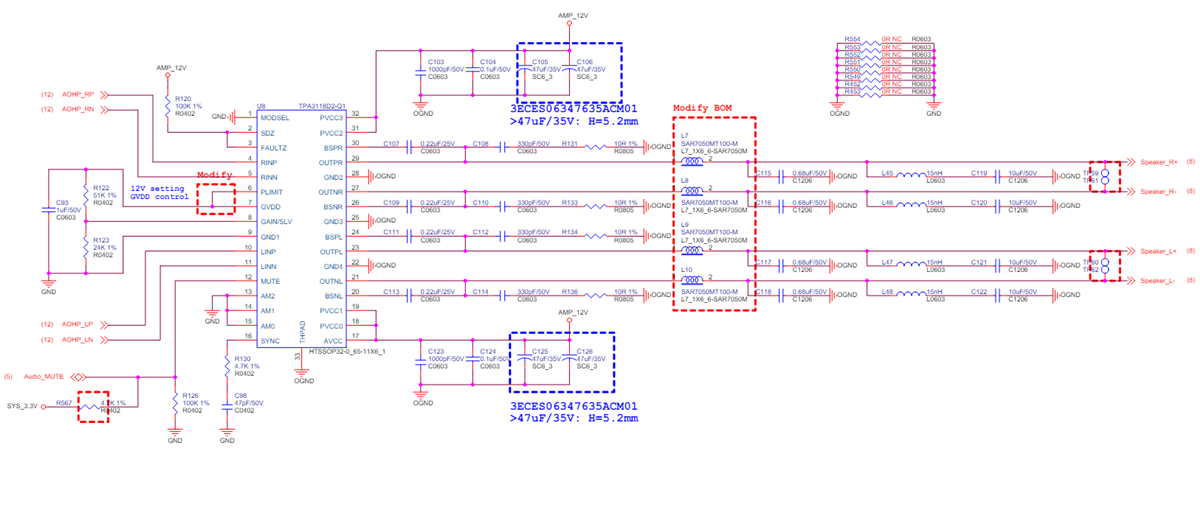Select the C118 capacitor designator
1200x509 pixels.
click(x=764, y=291)
